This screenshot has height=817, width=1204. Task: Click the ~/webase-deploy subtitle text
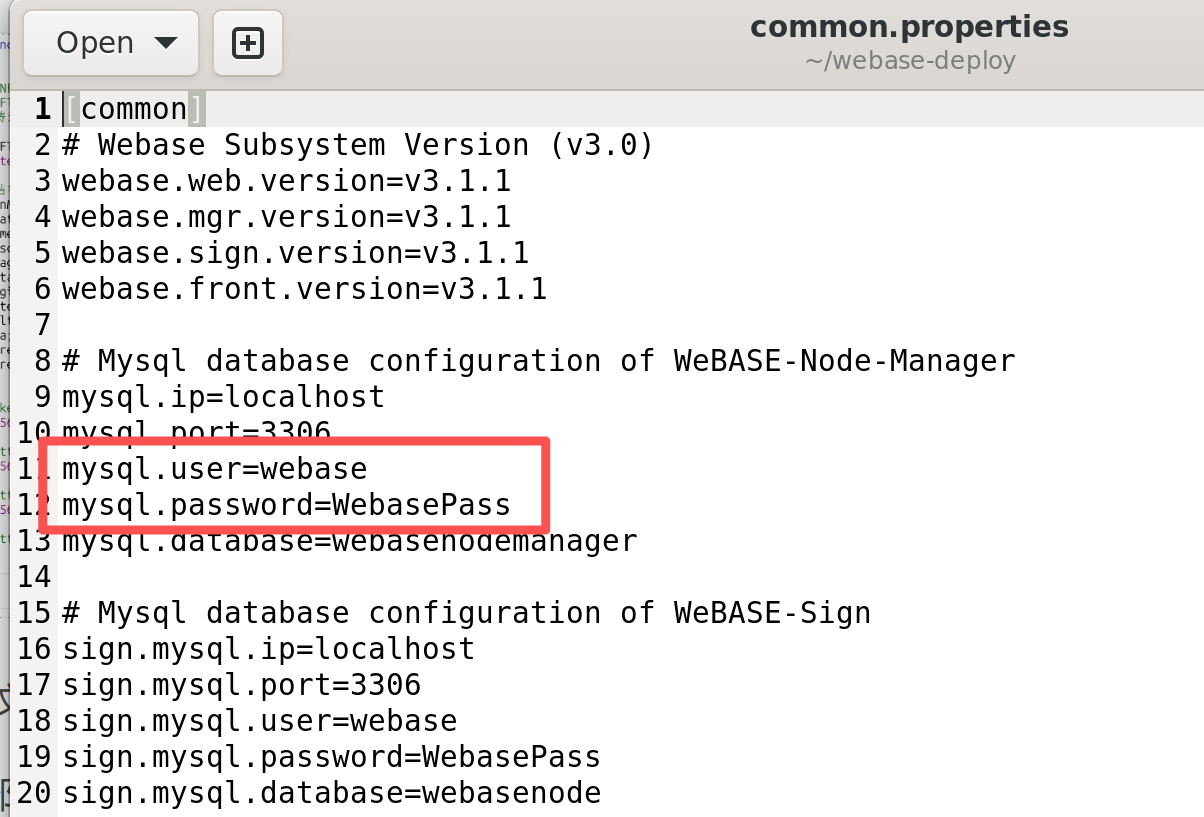(908, 60)
